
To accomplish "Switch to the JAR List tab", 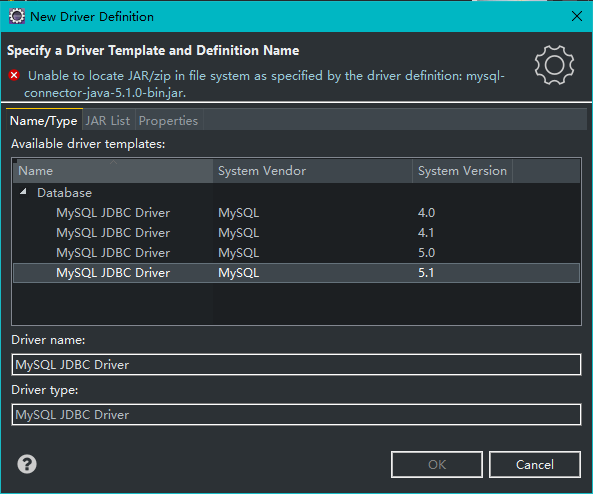I will pyautogui.click(x=108, y=121).
